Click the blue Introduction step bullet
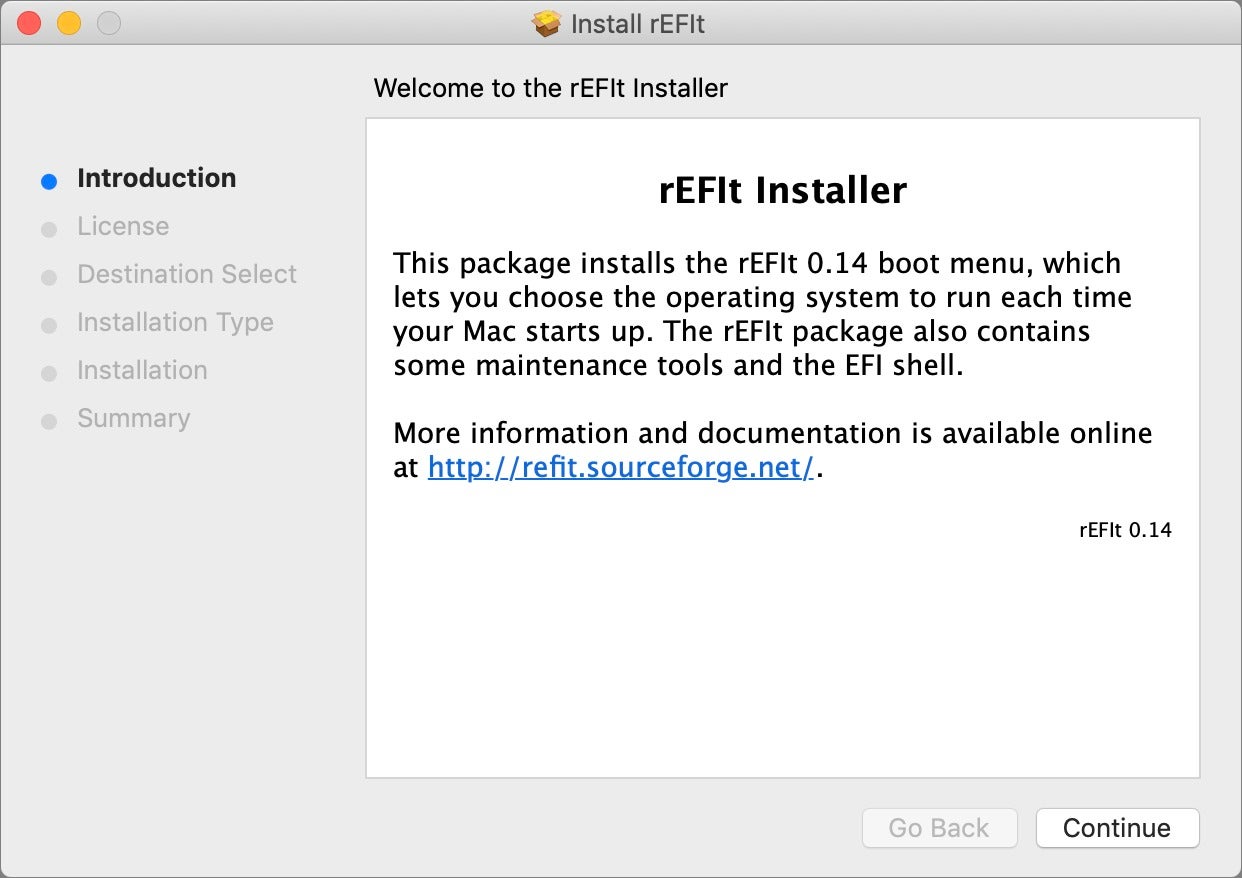The height and width of the screenshot is (878, 1242). coord(49,181)
